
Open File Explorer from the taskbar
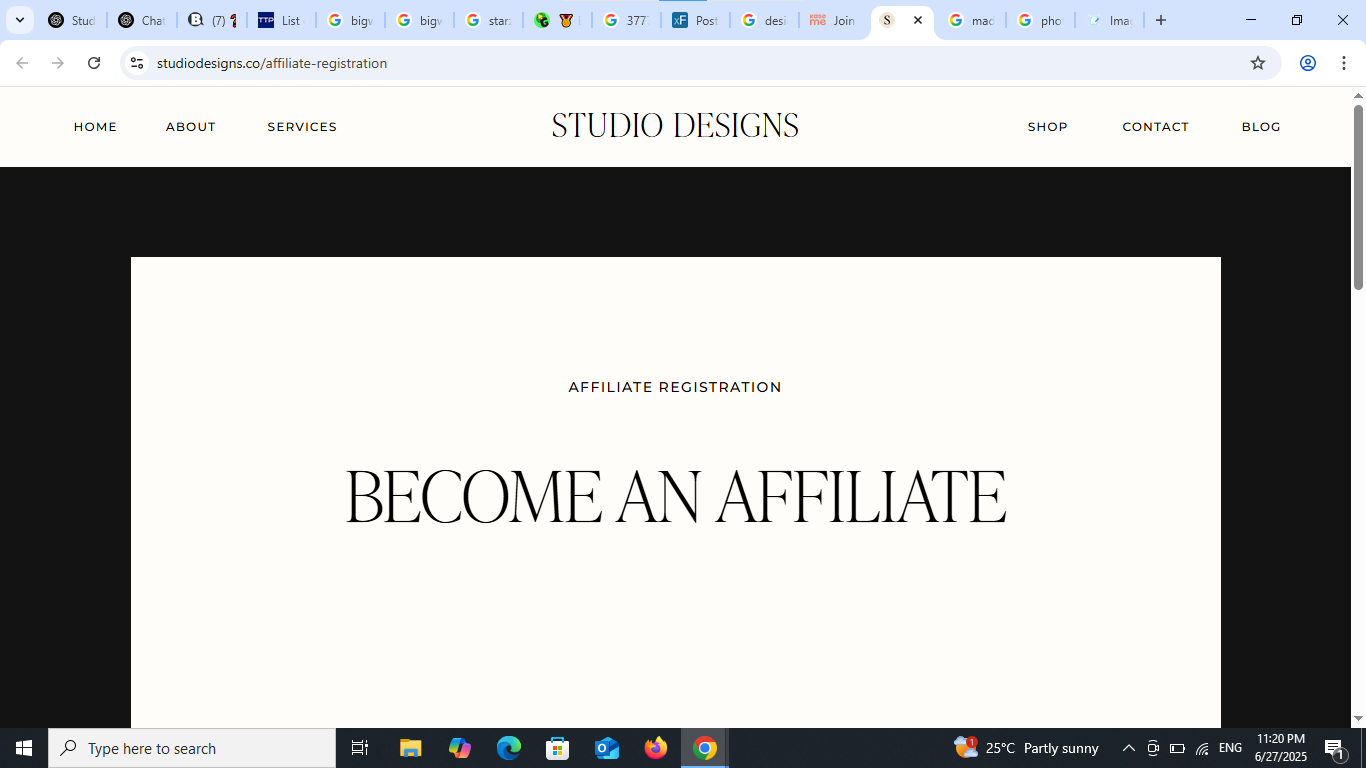(411, 748)
